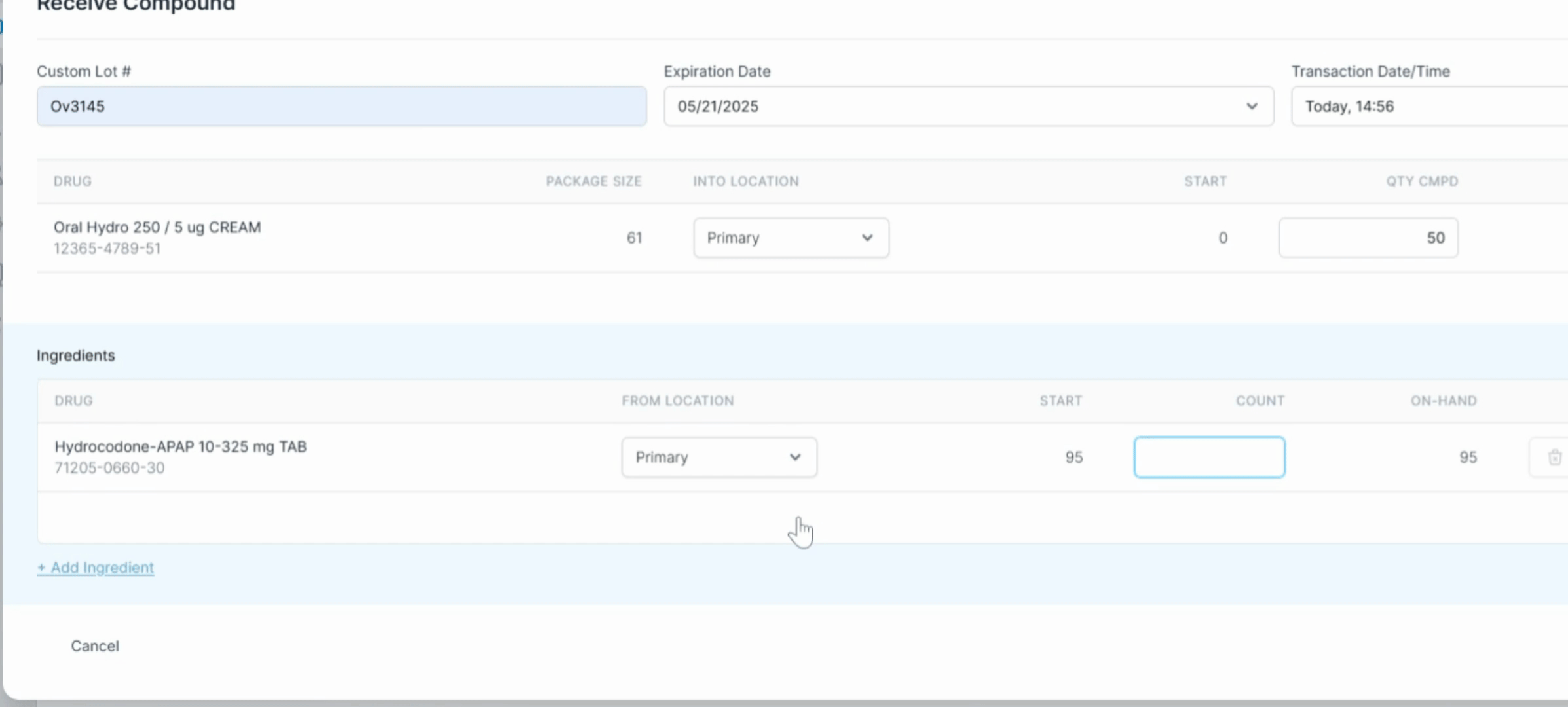Viewport: 1568px width, 707px height.
Task: Open the From Location dropdown for Hydrocodone-APAP
Action: (x=719, y=457)
